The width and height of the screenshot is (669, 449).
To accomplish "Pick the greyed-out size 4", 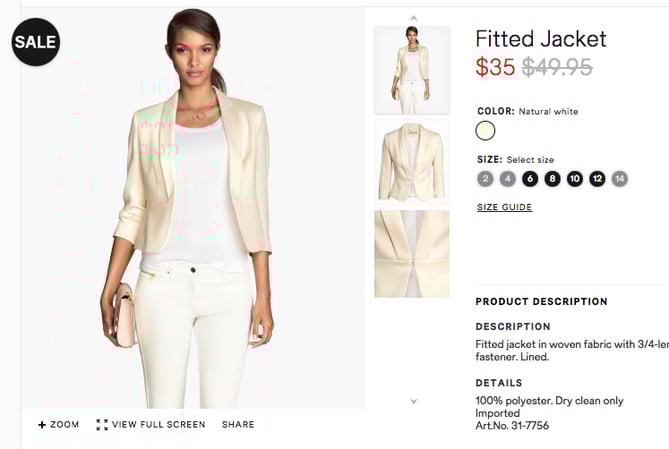I will click(508, 179).
